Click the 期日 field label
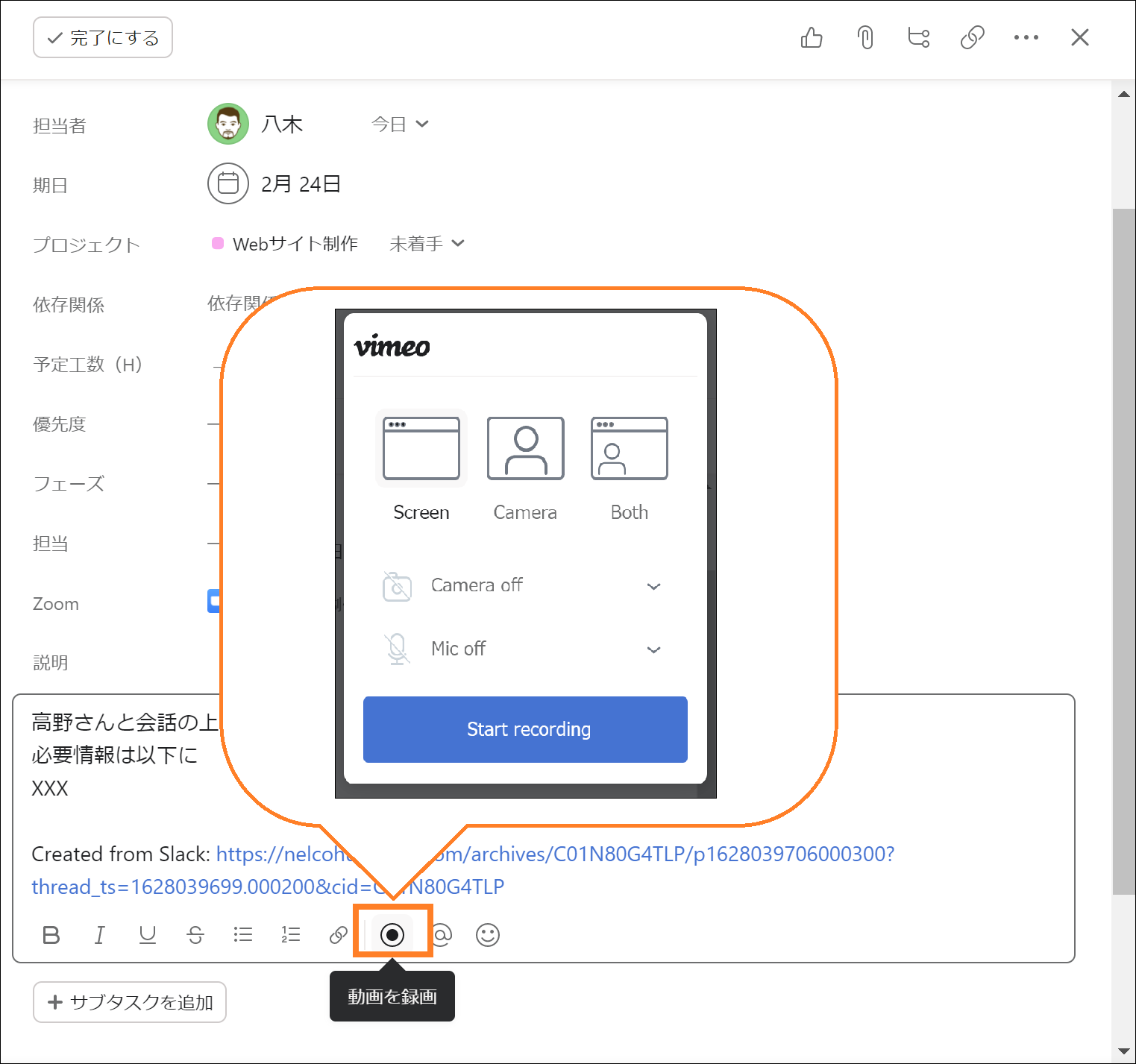Image resolution: width=1136 pixels, height=1064 pixels. [x=50, y=186]
